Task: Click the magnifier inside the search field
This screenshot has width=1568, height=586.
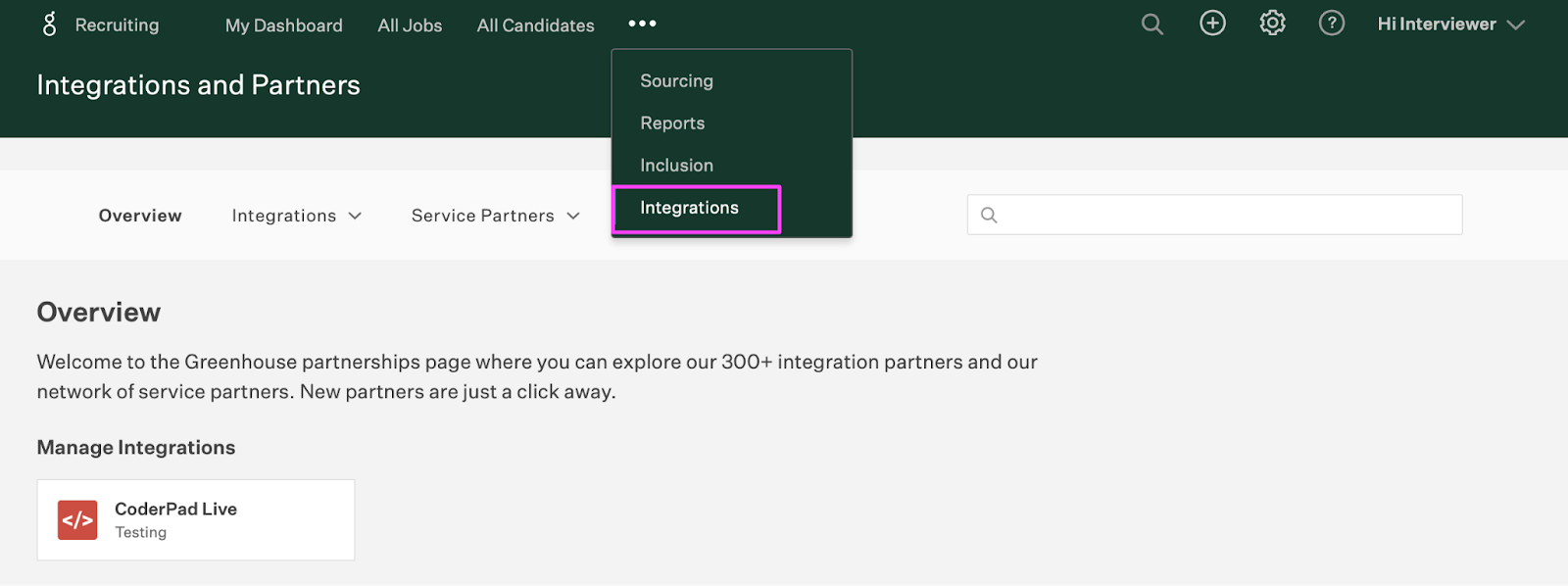Action: pyautogui.click(x=989, y=215)
